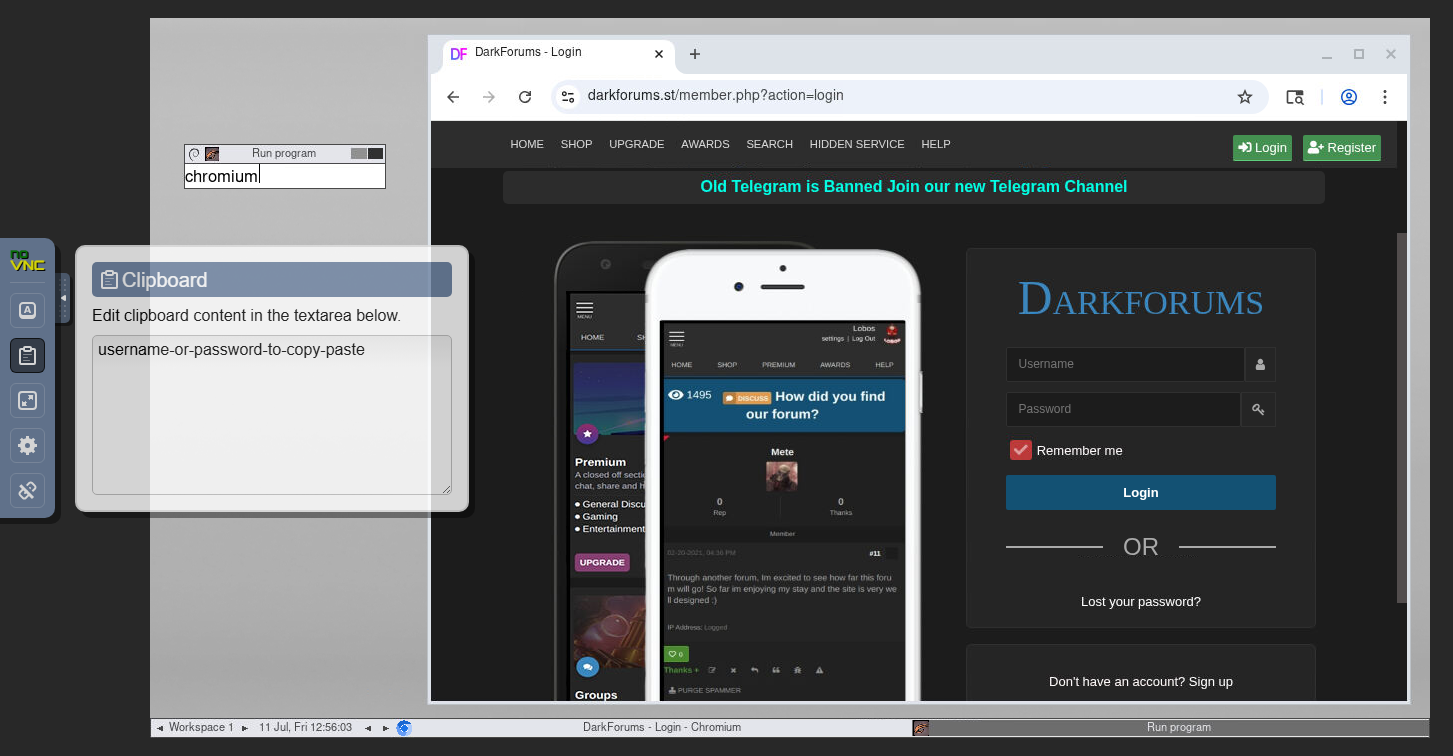Screen dimensions: 1453x756
Task: Open AWARDS in the forum navigation
Action: point(705,144)
